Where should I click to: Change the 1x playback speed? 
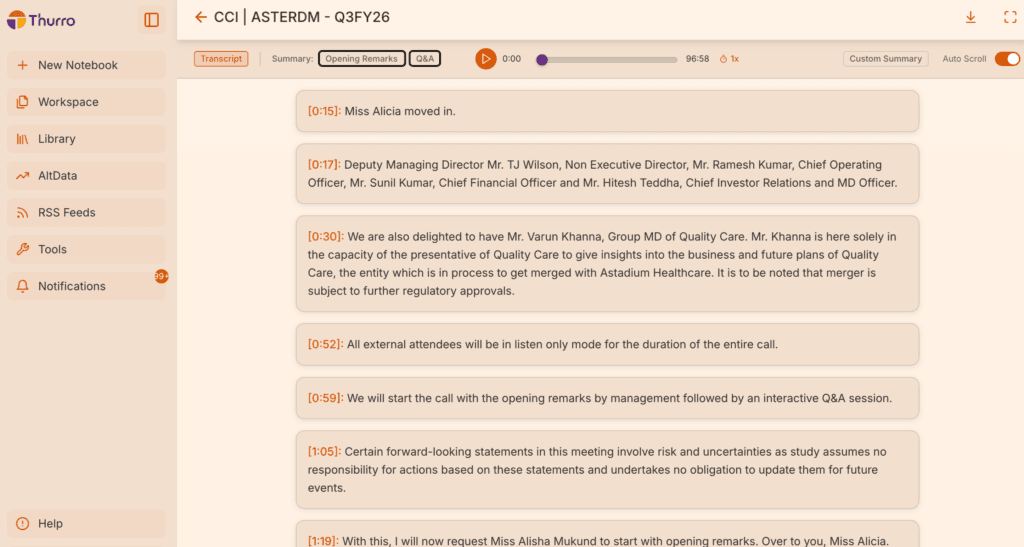(x=729, y=59)
